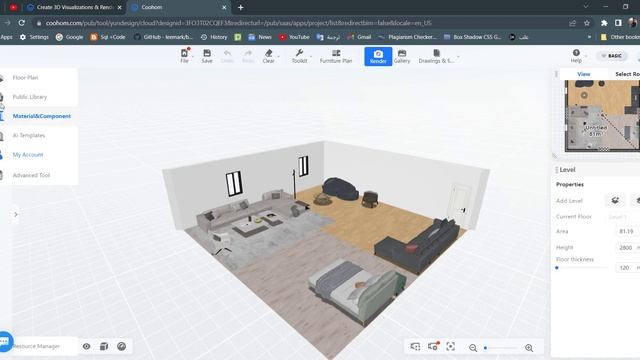Edit the Height field 2800

coord(627,248)
